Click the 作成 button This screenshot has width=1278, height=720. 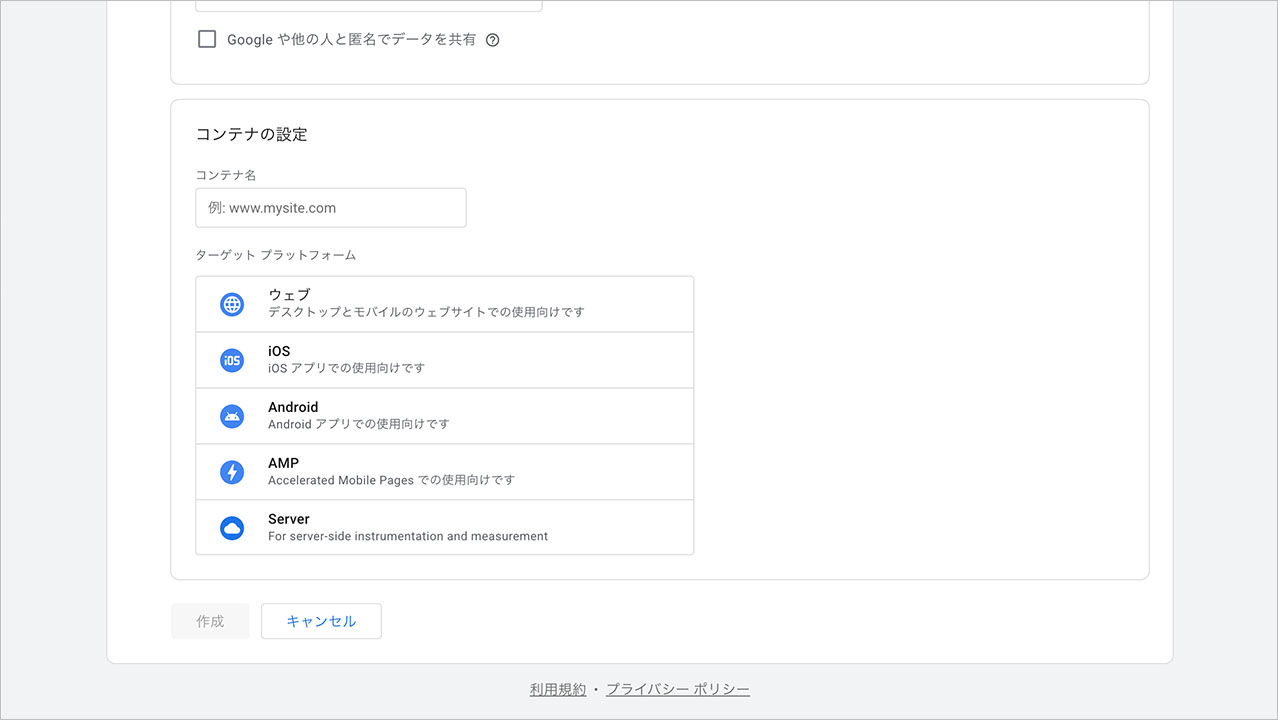[x=210, y=621]
